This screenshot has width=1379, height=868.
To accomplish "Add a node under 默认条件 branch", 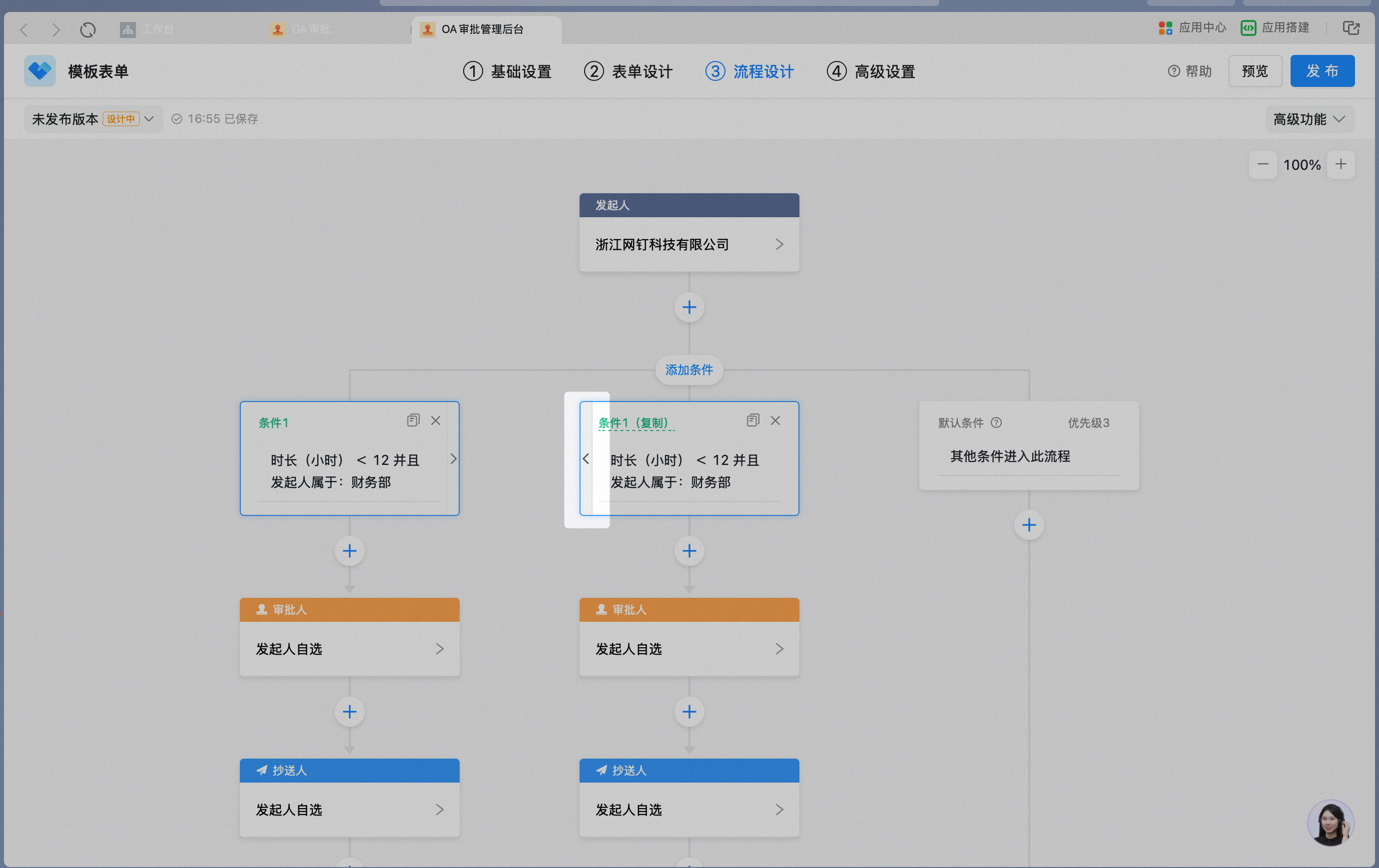I will (1029, 525).
